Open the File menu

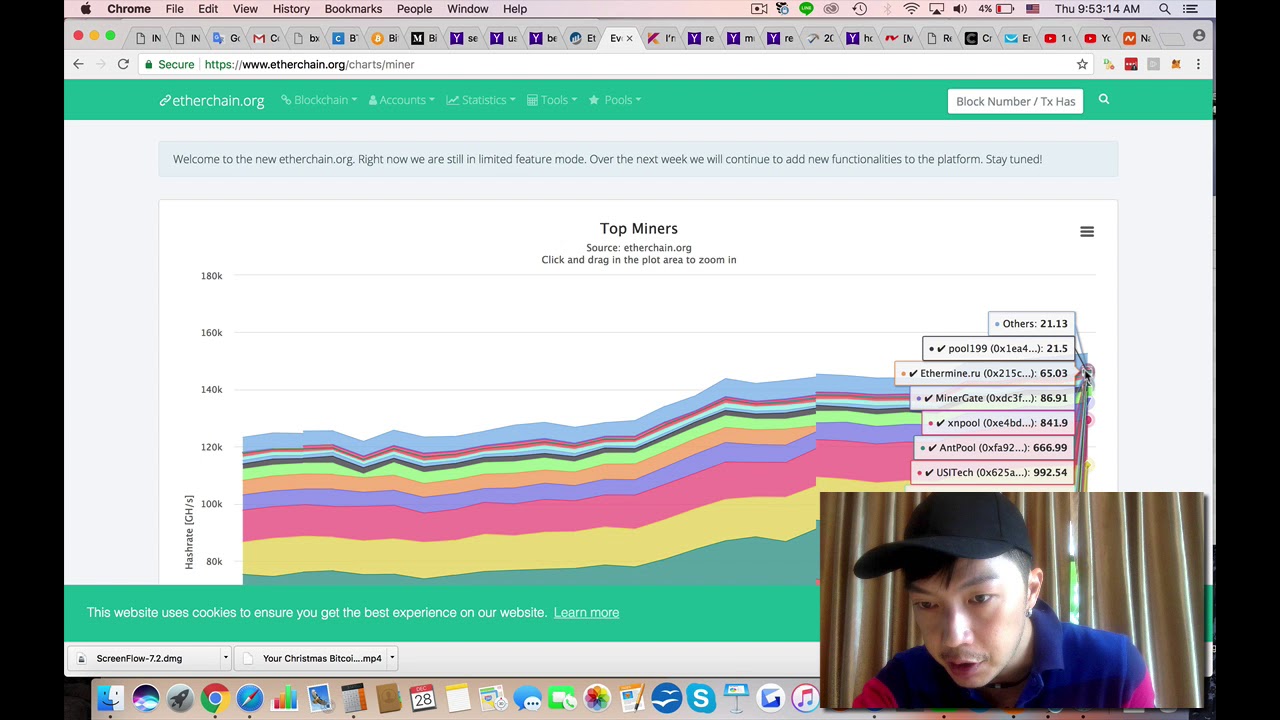coord(174,9)
